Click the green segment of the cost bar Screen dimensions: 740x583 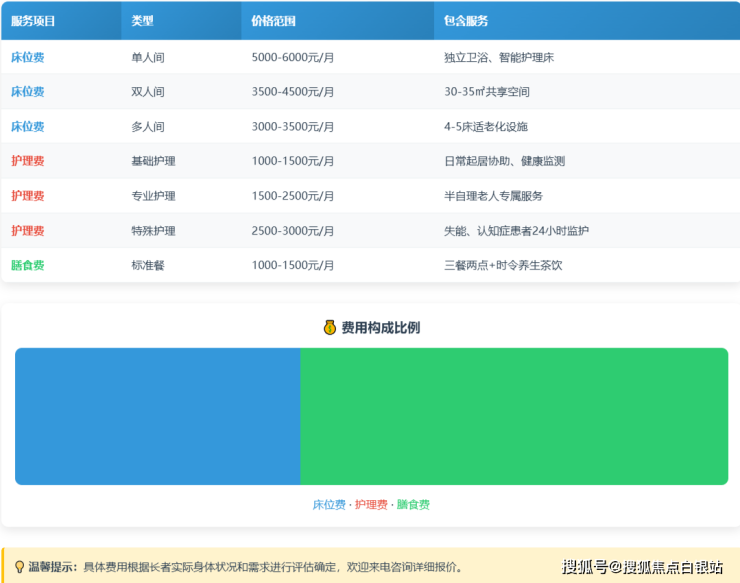[x=514, y=416]
